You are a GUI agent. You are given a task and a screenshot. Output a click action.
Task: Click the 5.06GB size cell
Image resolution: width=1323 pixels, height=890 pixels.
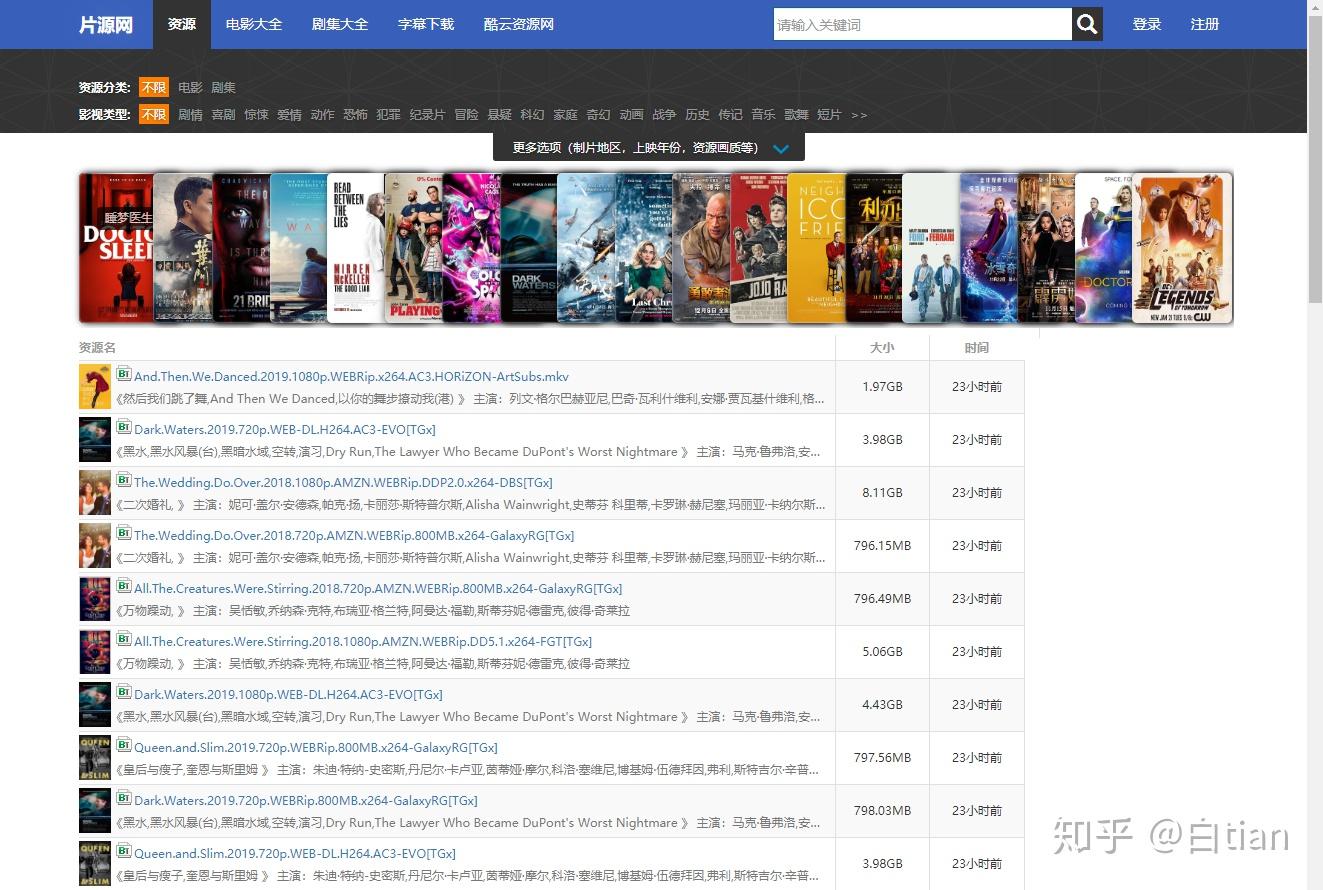point(882,652)
